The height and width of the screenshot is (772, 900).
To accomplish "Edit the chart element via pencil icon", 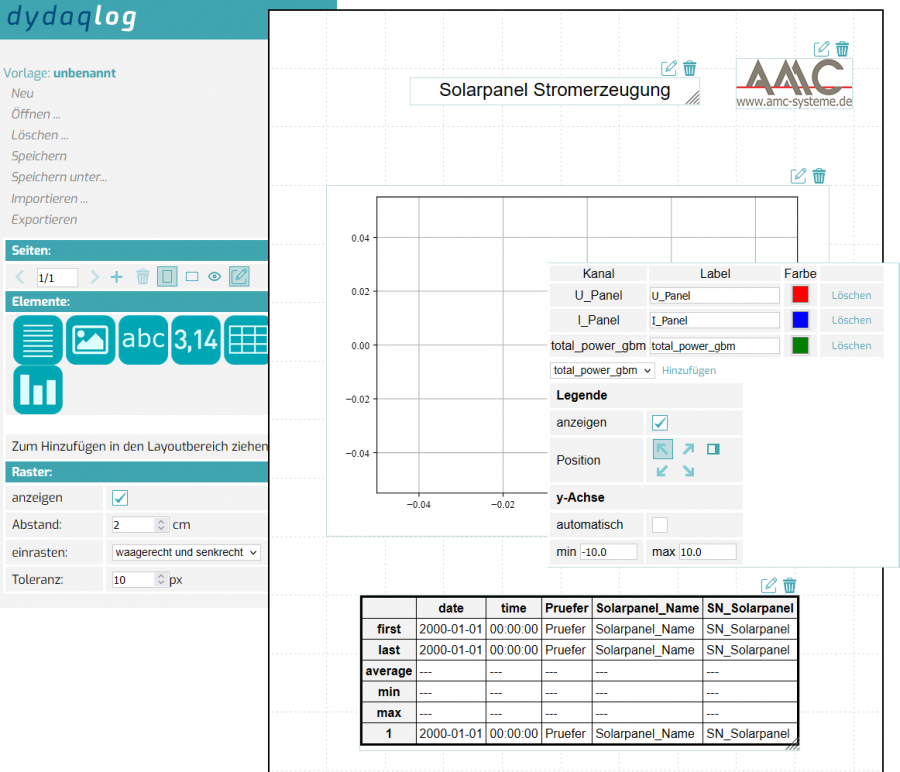I will [798, 176].
